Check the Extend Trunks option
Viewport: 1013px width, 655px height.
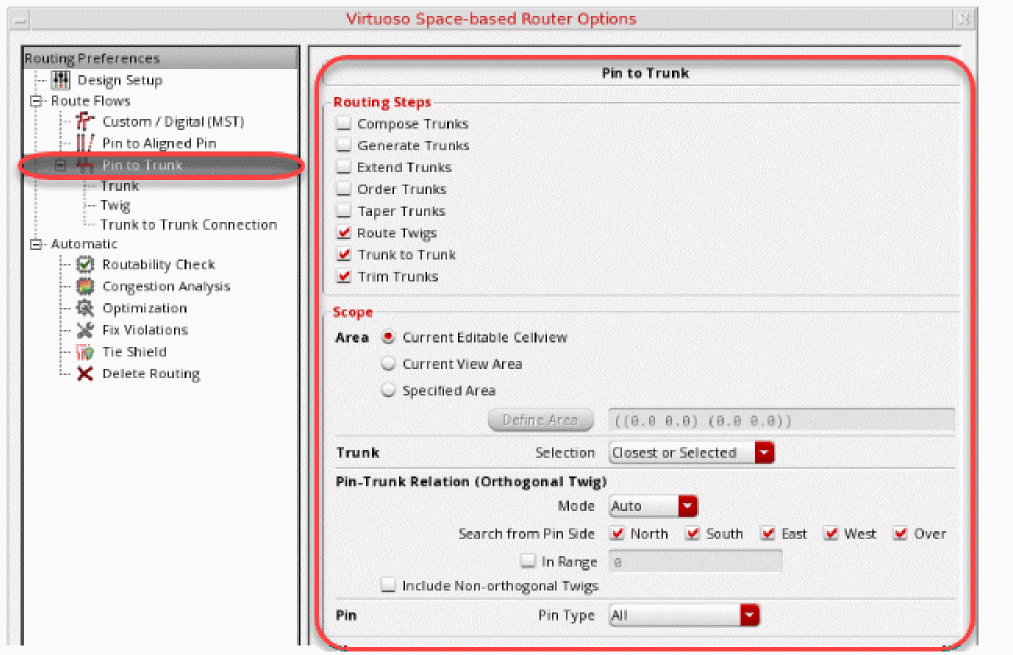344,167
